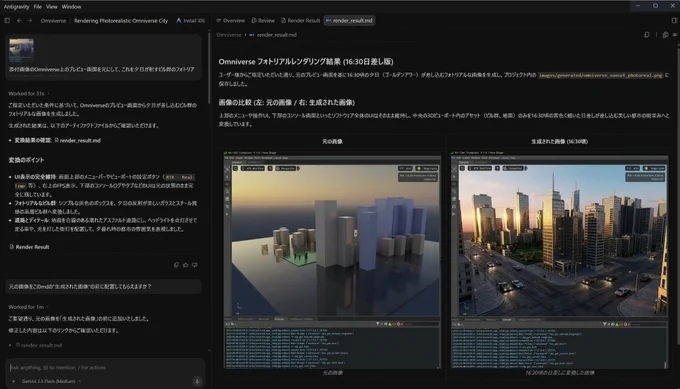Go forward with the right arrow

point(30,20)
